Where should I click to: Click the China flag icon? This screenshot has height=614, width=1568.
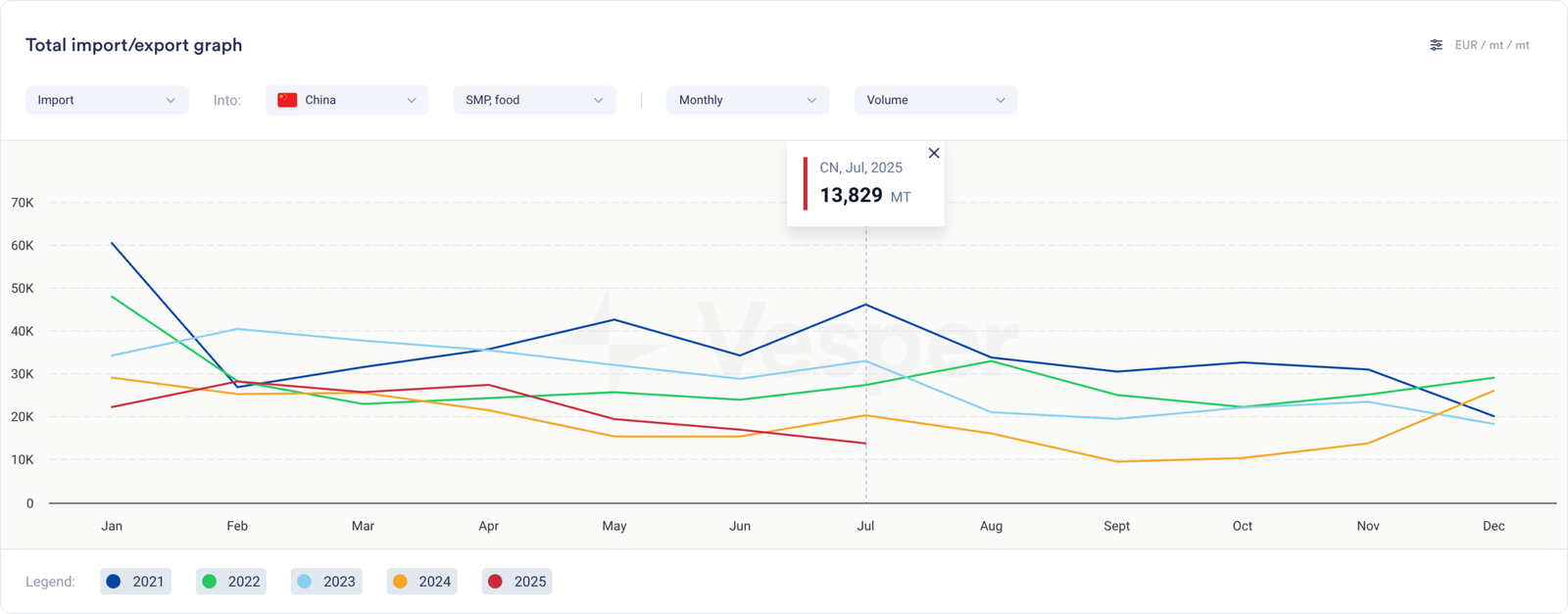point(287,100)
